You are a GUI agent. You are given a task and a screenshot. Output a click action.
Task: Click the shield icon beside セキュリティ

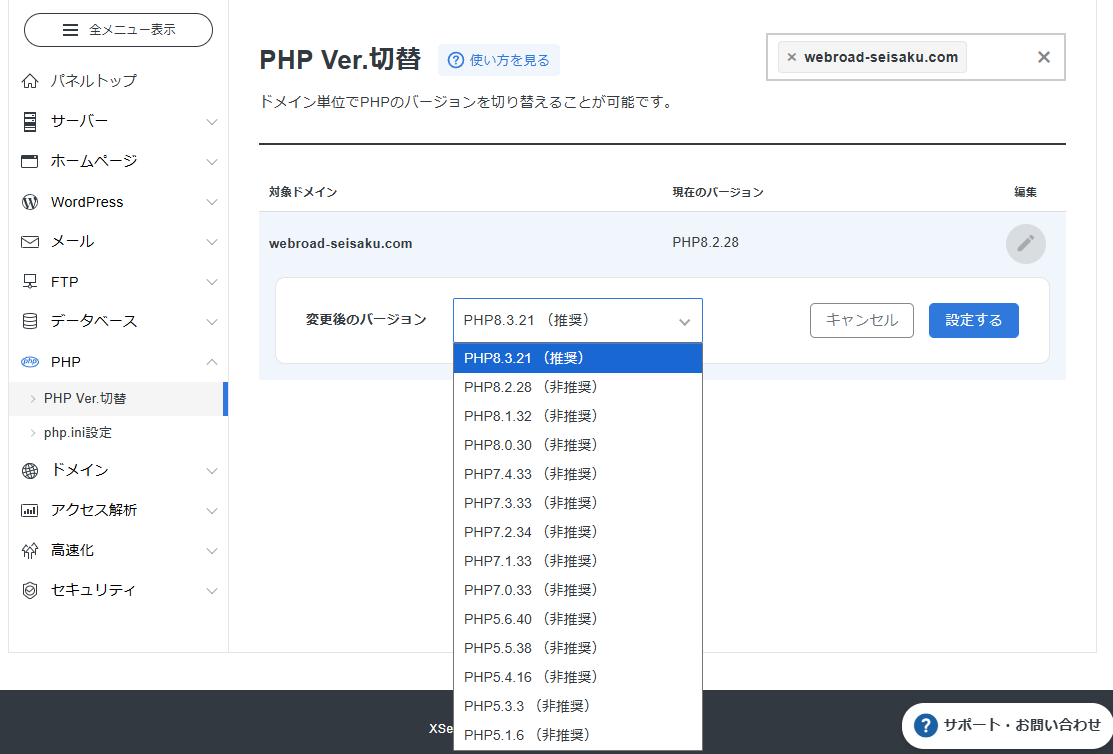pos(30,590)
